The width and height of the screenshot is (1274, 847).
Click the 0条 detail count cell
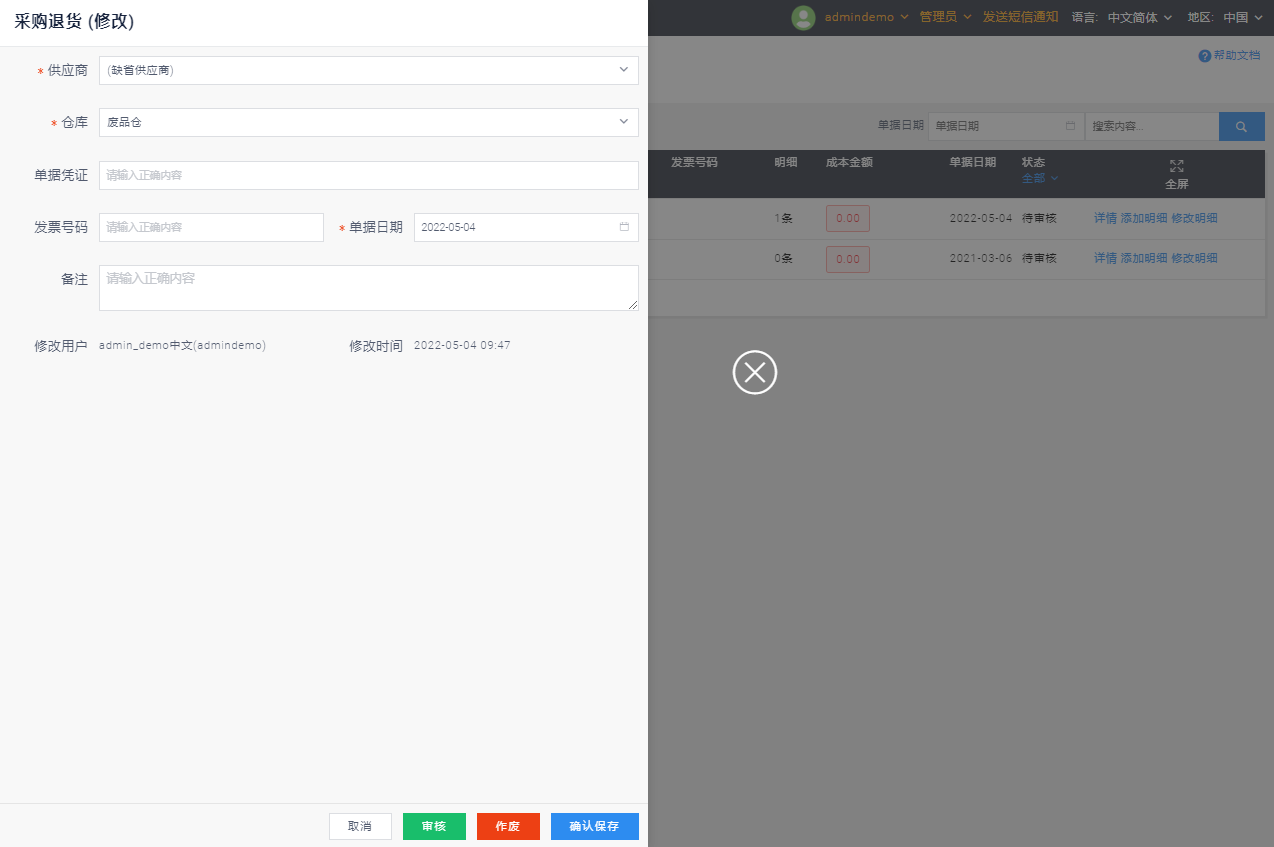(783, 258)
